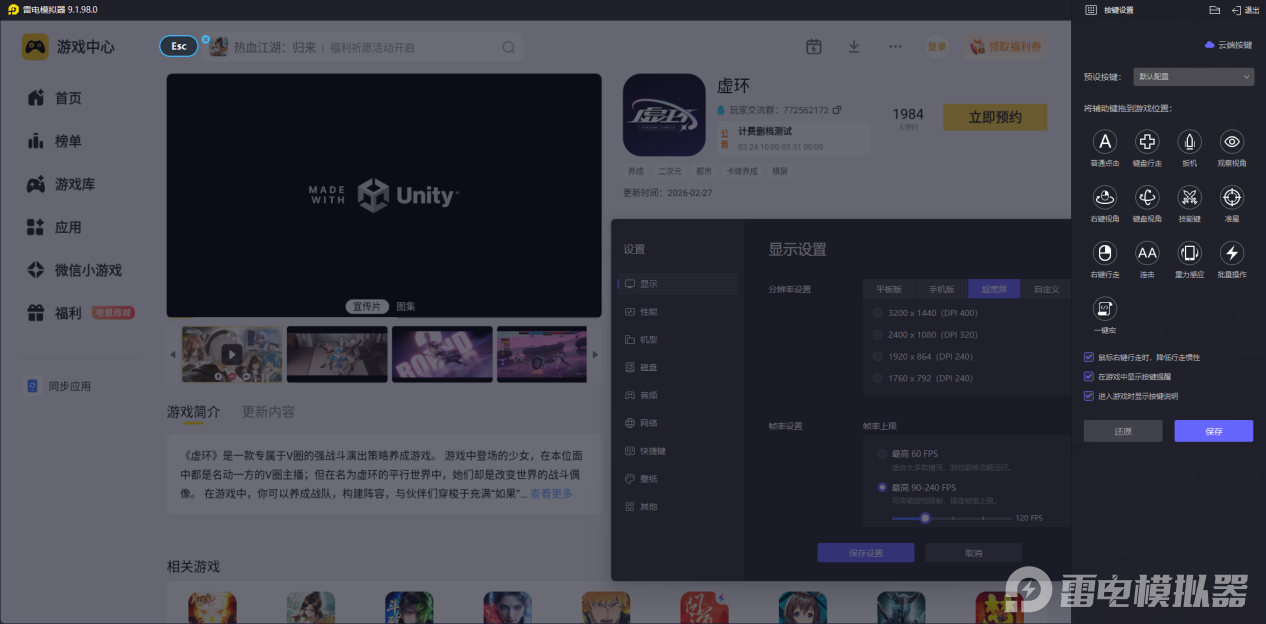Click the search magnifier icon

coord(508,47)
